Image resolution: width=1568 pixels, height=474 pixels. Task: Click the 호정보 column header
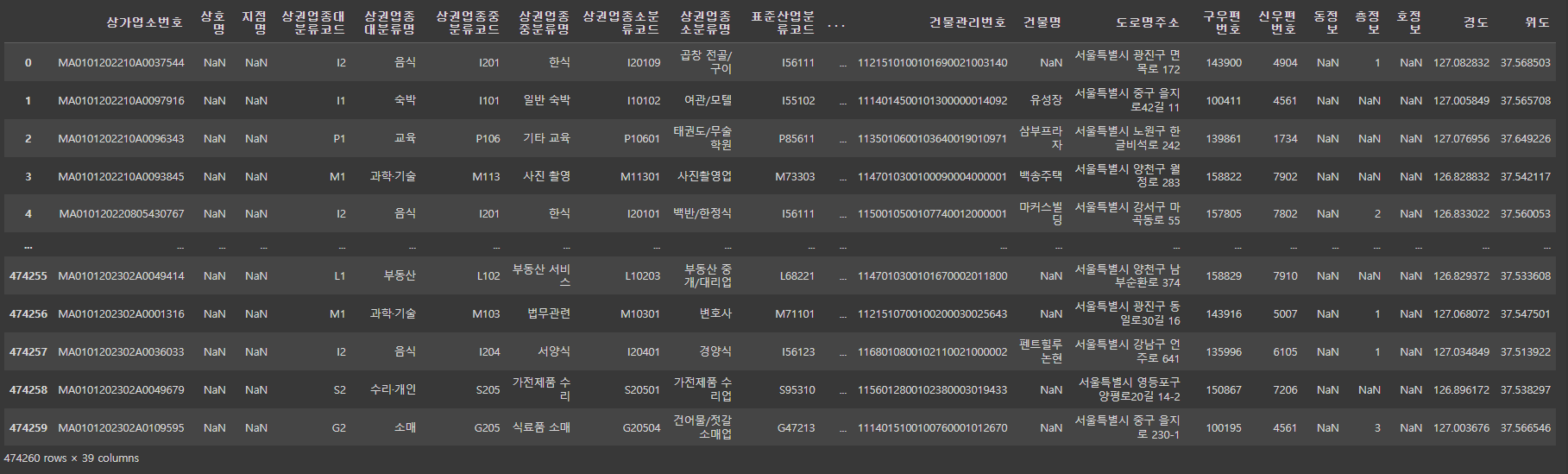coord(1409,22)
